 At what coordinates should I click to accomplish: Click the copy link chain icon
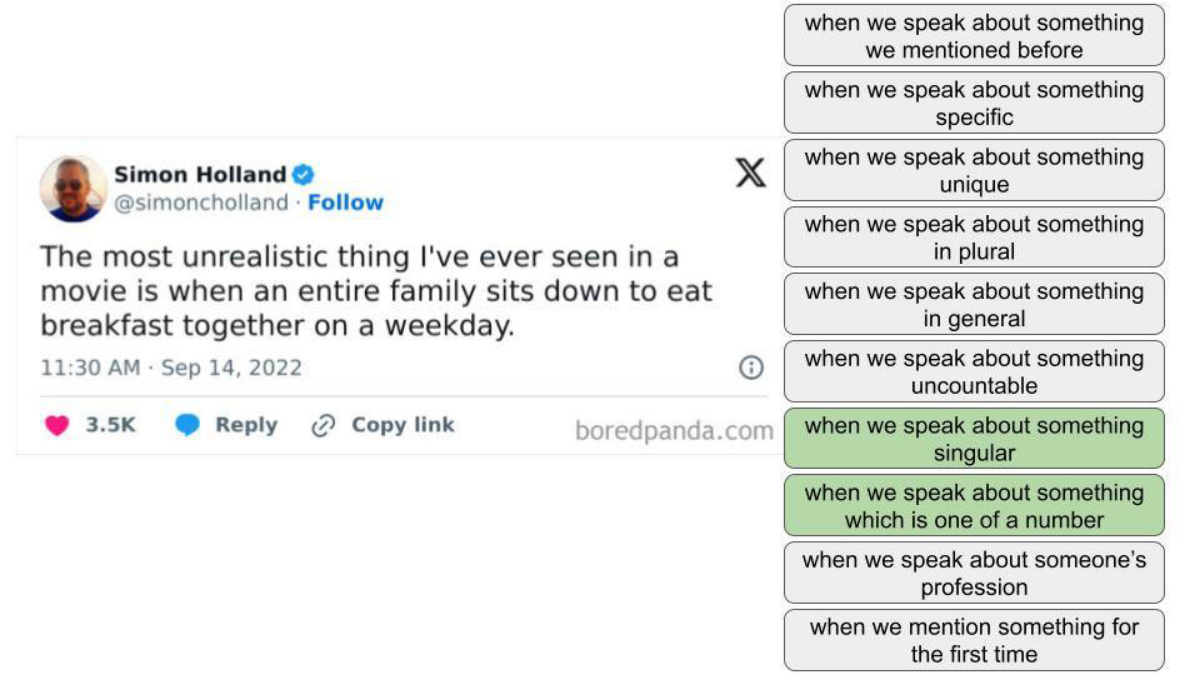(x=323, y=425)
